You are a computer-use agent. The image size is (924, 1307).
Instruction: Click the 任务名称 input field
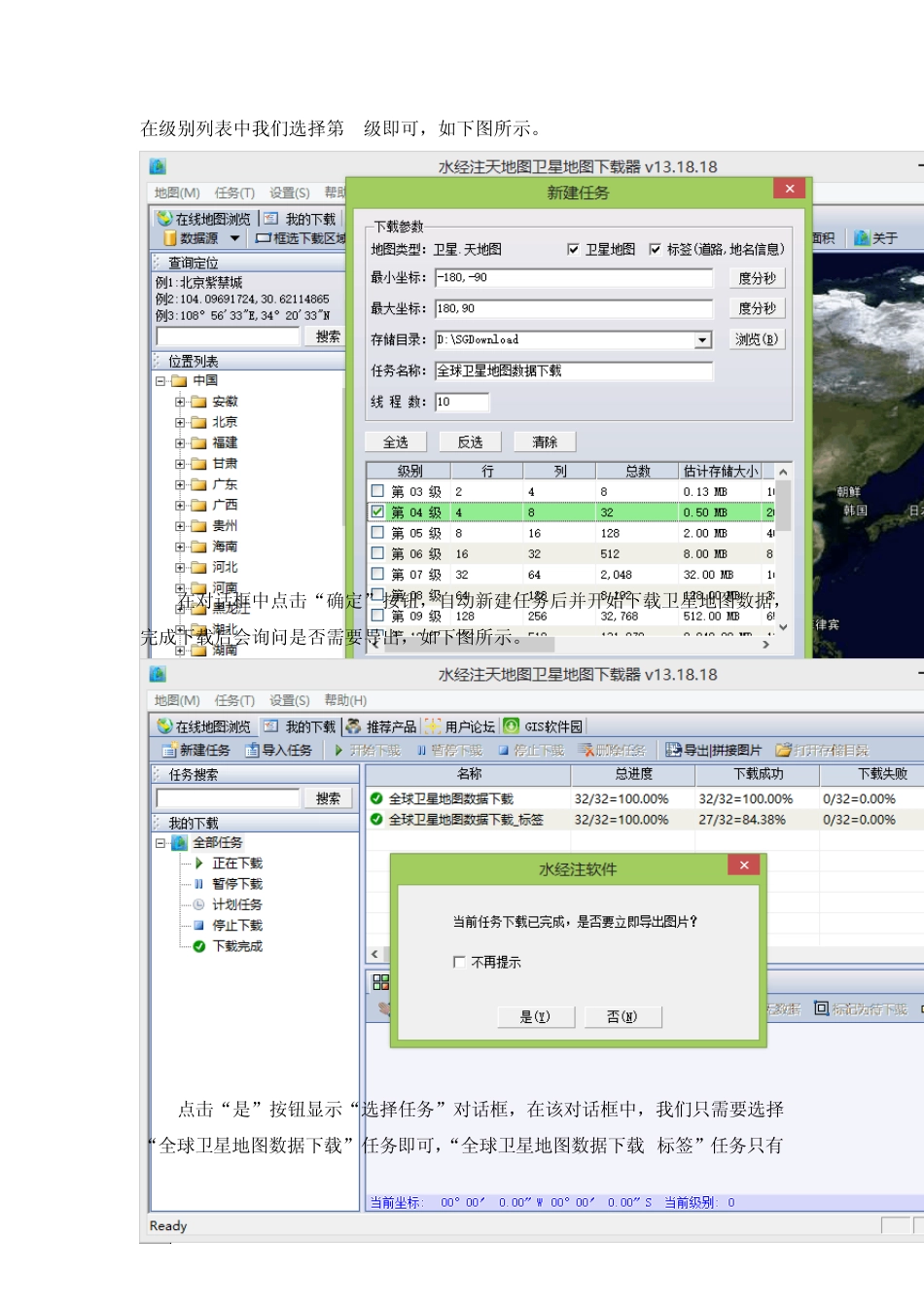574,371
